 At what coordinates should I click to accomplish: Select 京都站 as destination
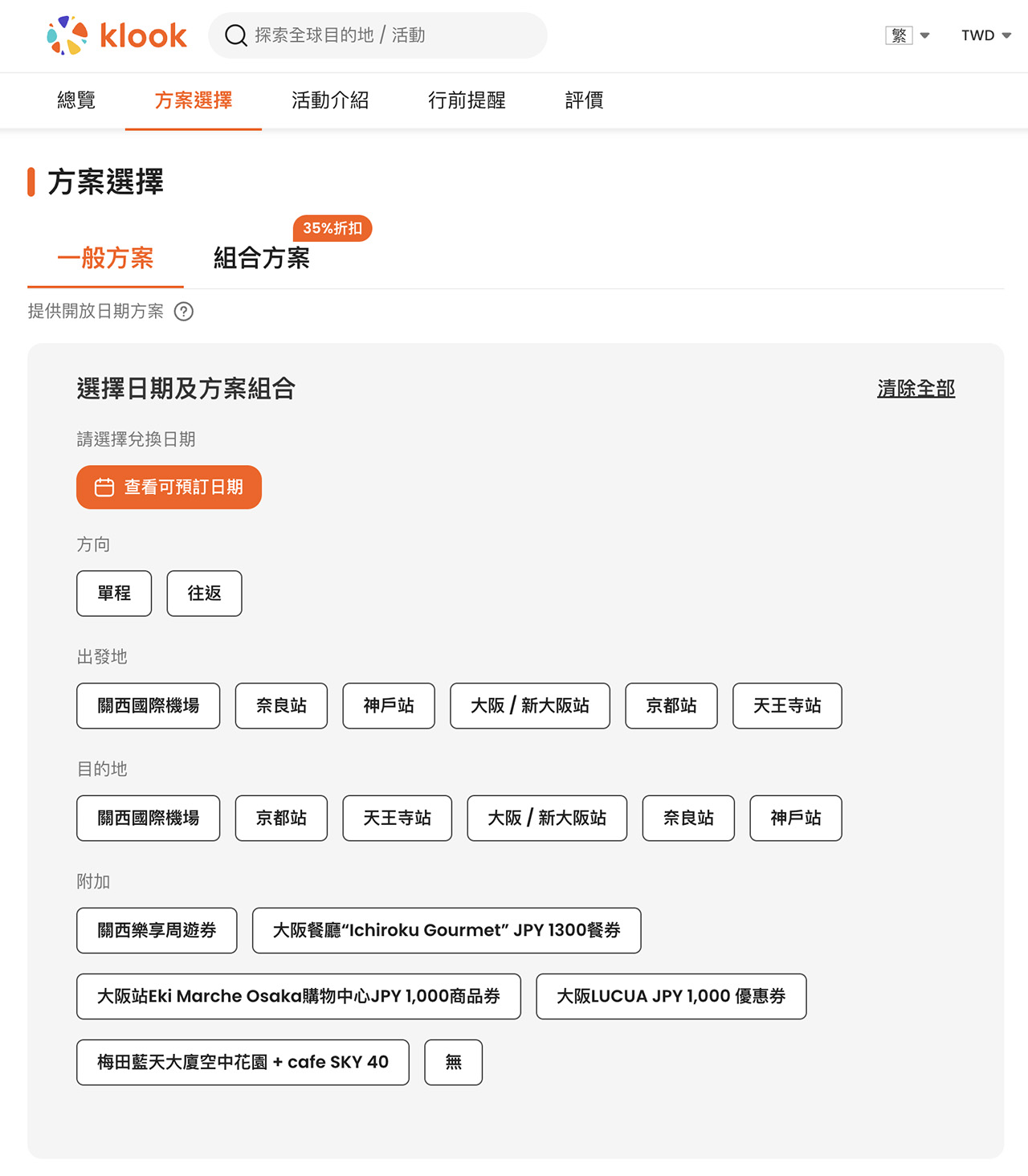click(x=281, y=819)
